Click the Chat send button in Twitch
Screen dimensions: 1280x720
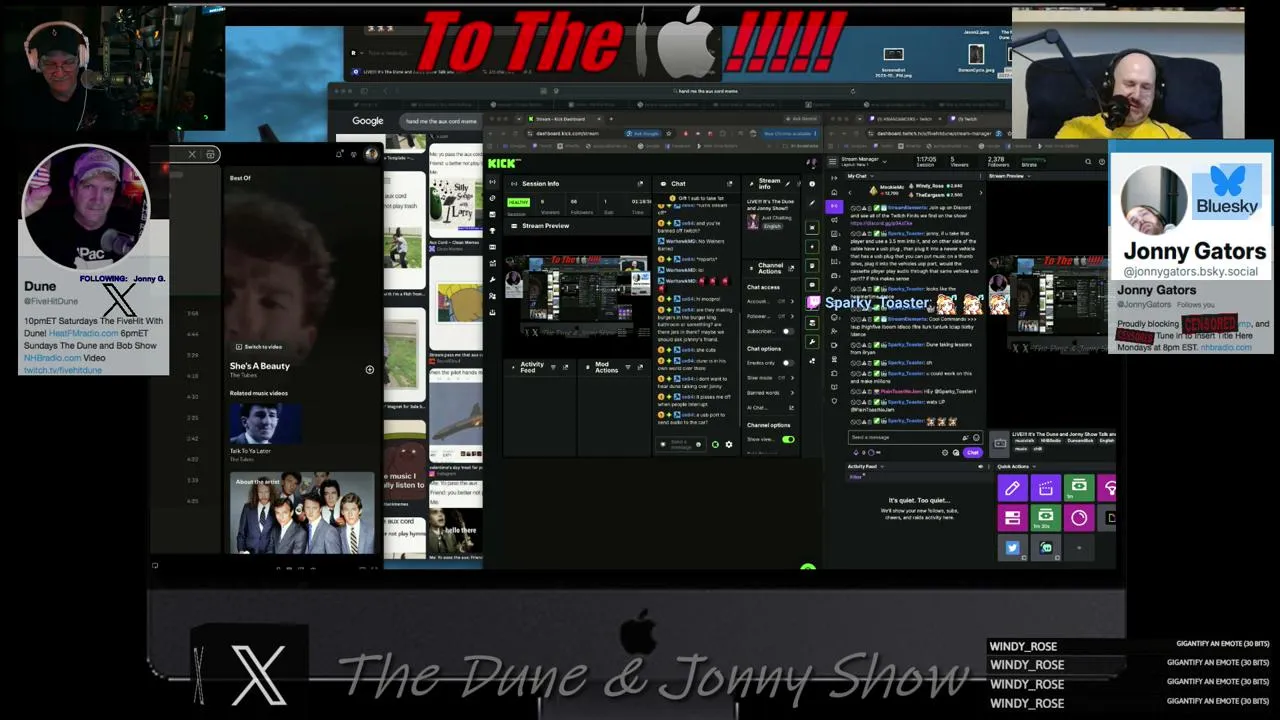click(x=972, y=452)
